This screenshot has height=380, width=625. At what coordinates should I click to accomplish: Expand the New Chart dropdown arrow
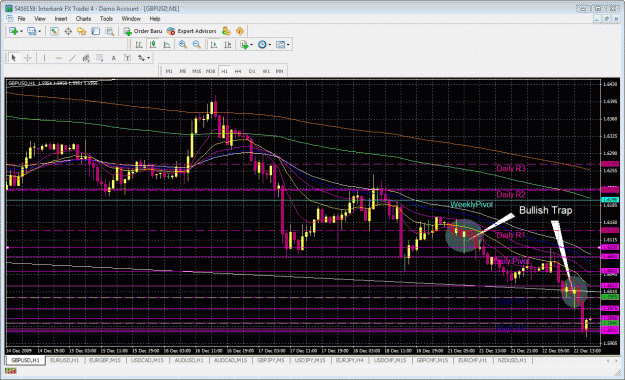tap(21, 31)
